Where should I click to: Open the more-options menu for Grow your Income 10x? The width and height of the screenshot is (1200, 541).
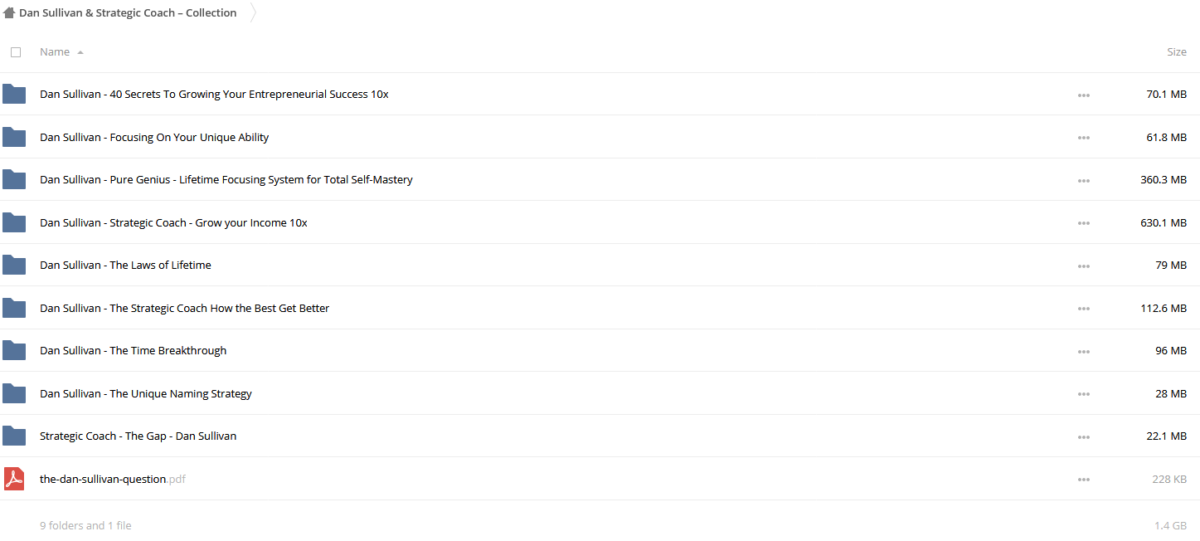pyautogui.click(x=1084, y=223)
